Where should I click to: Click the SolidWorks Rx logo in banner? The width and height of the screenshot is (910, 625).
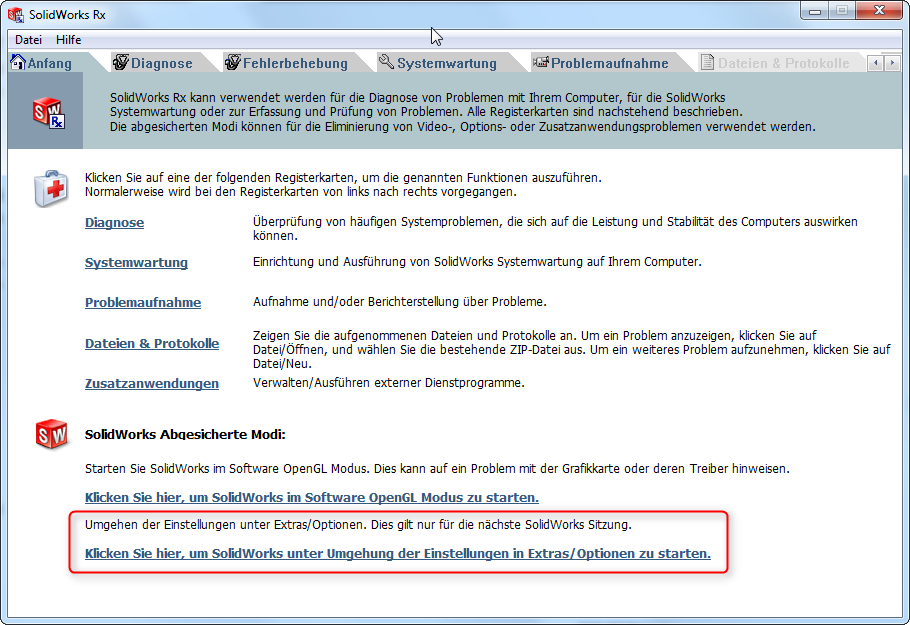tap(49, 113)
